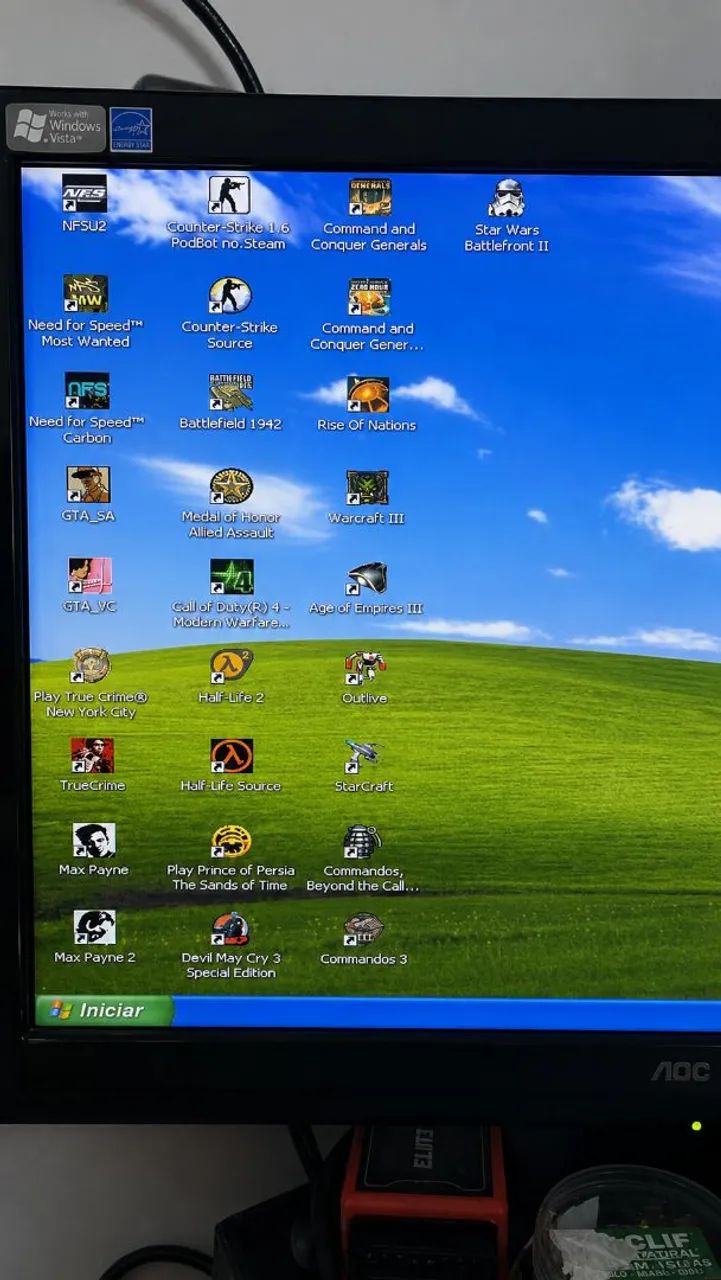This screenshot has height=1280, width=721.
Task: Select the Commandos 3 shortcut
Action: [x=363, y=930]
